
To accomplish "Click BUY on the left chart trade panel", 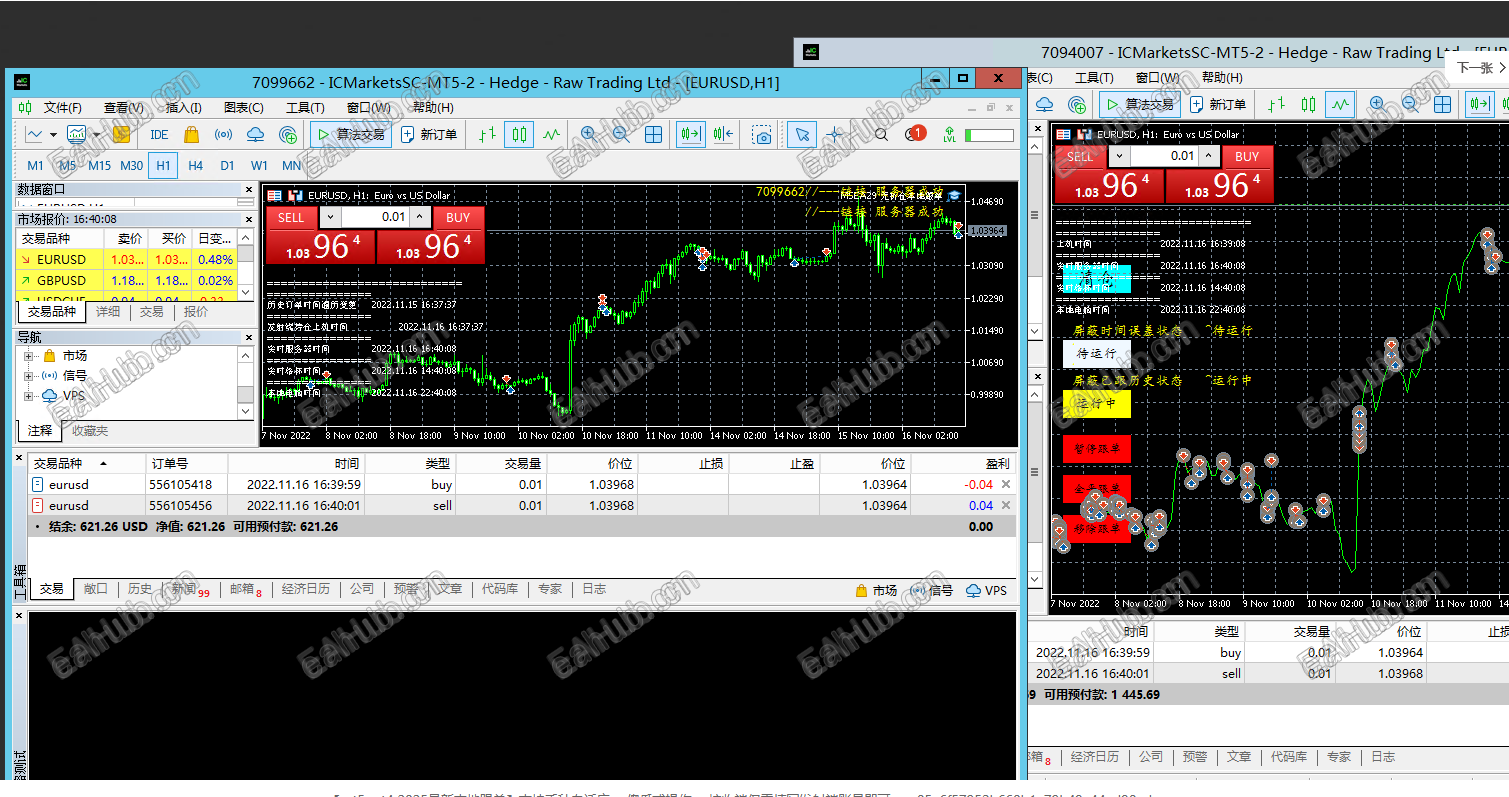I will coord(458,217).
